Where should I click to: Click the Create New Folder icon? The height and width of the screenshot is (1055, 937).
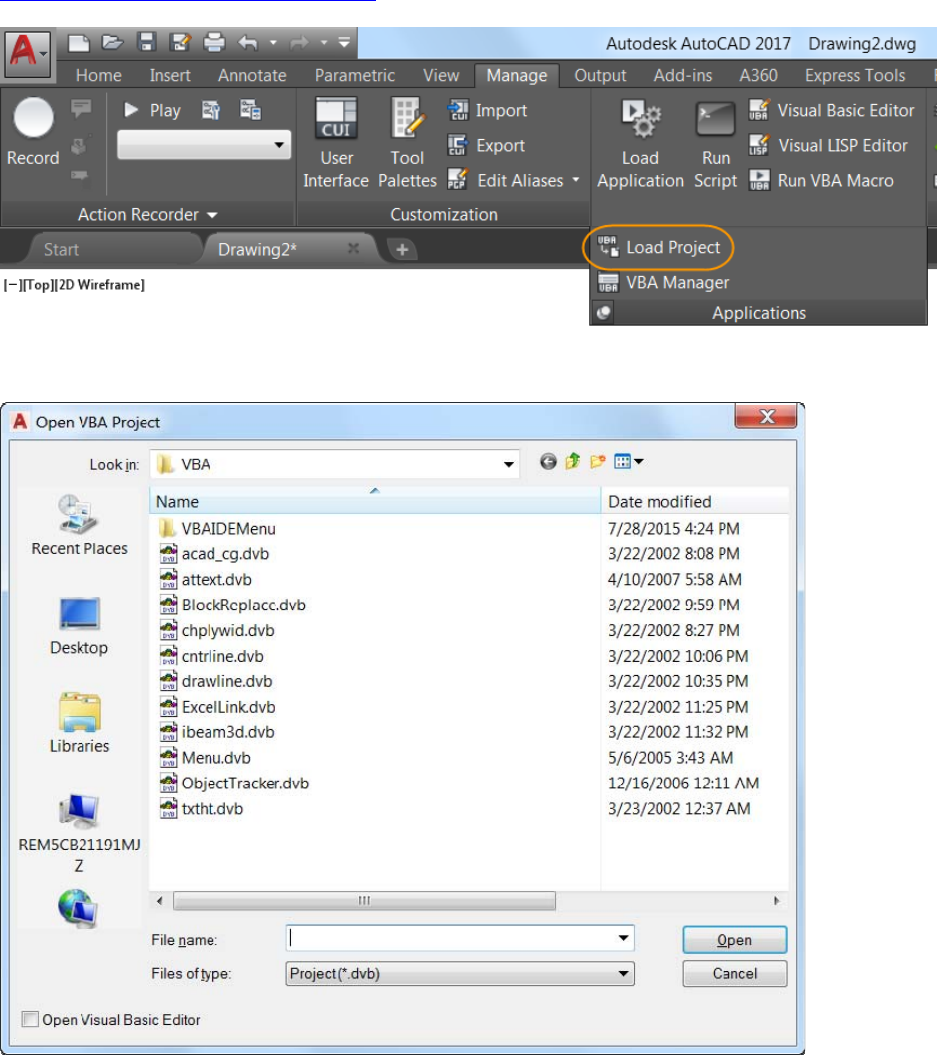pyautogui.click(x=597, y=462)
